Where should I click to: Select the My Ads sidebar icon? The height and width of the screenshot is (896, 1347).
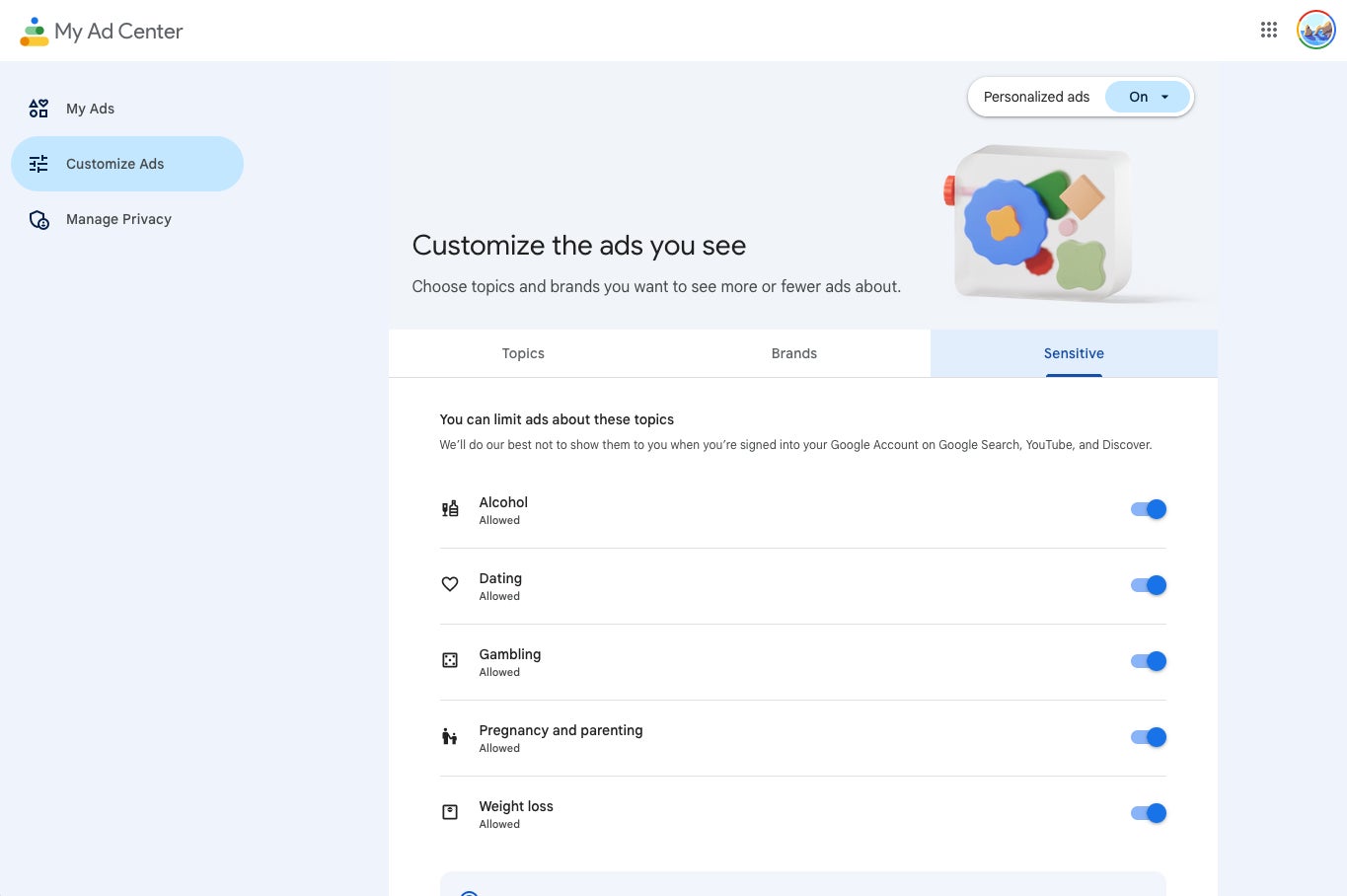(38, 109)
